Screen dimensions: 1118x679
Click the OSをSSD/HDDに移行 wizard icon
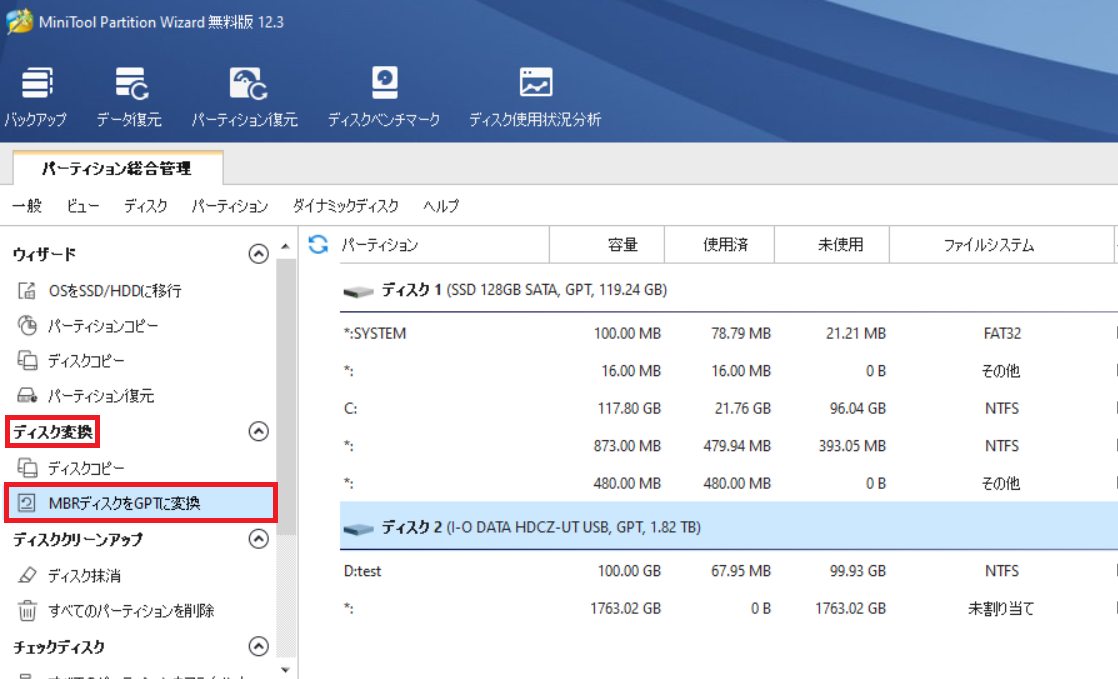pyautogui.click(x=27, y=290)
